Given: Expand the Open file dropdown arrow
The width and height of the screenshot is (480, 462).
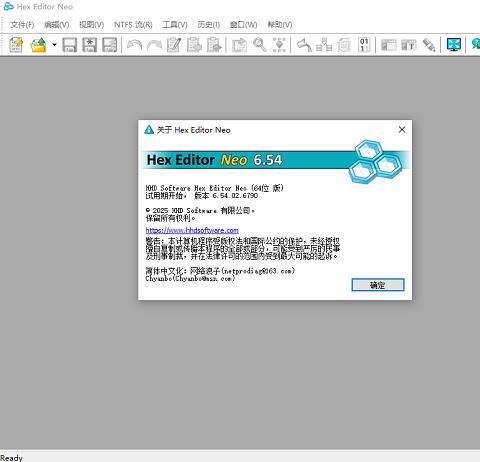Looking at the screenshot, I should coord(54,45).
